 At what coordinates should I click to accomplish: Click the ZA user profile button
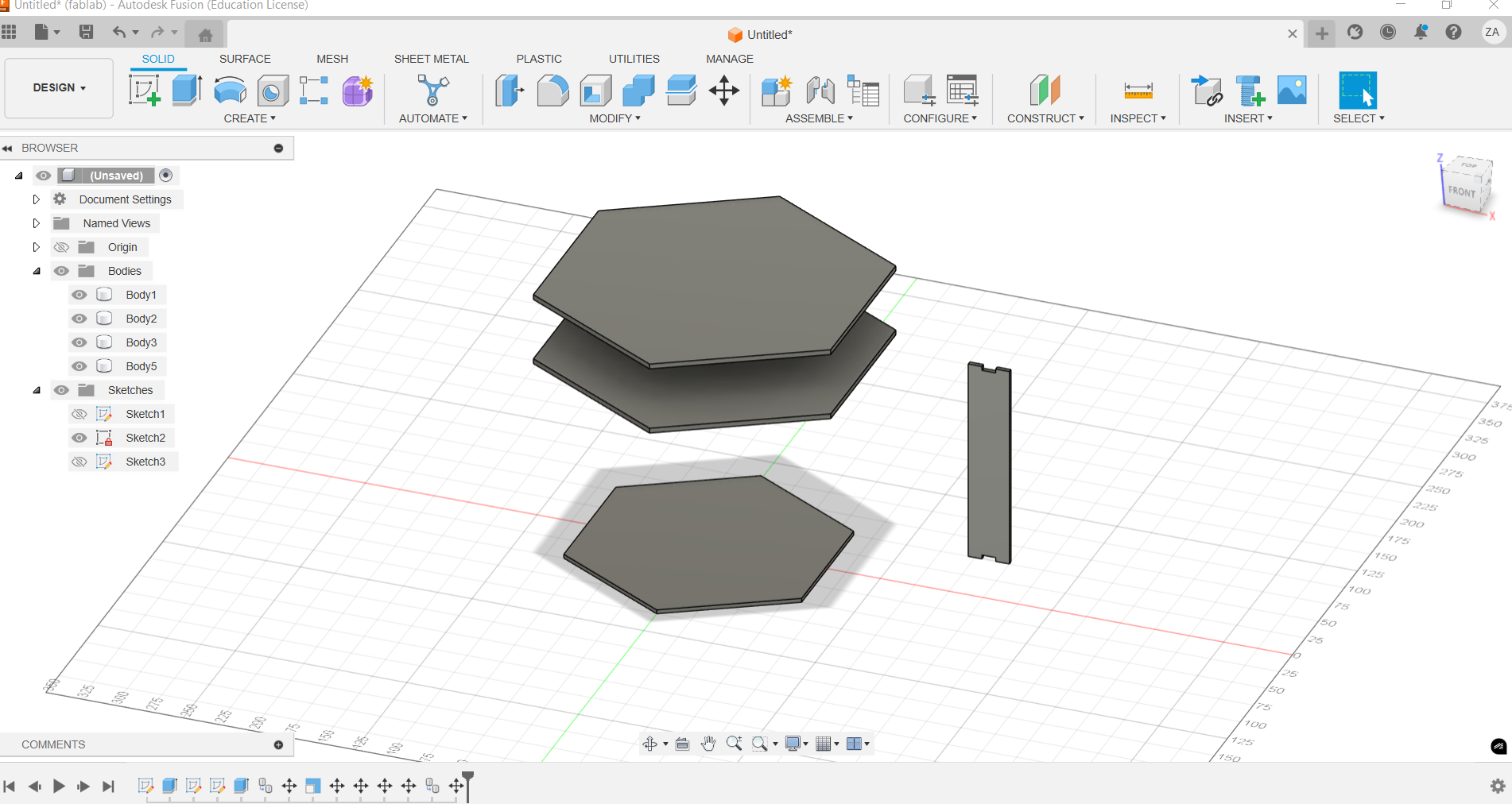[1492, 32]
